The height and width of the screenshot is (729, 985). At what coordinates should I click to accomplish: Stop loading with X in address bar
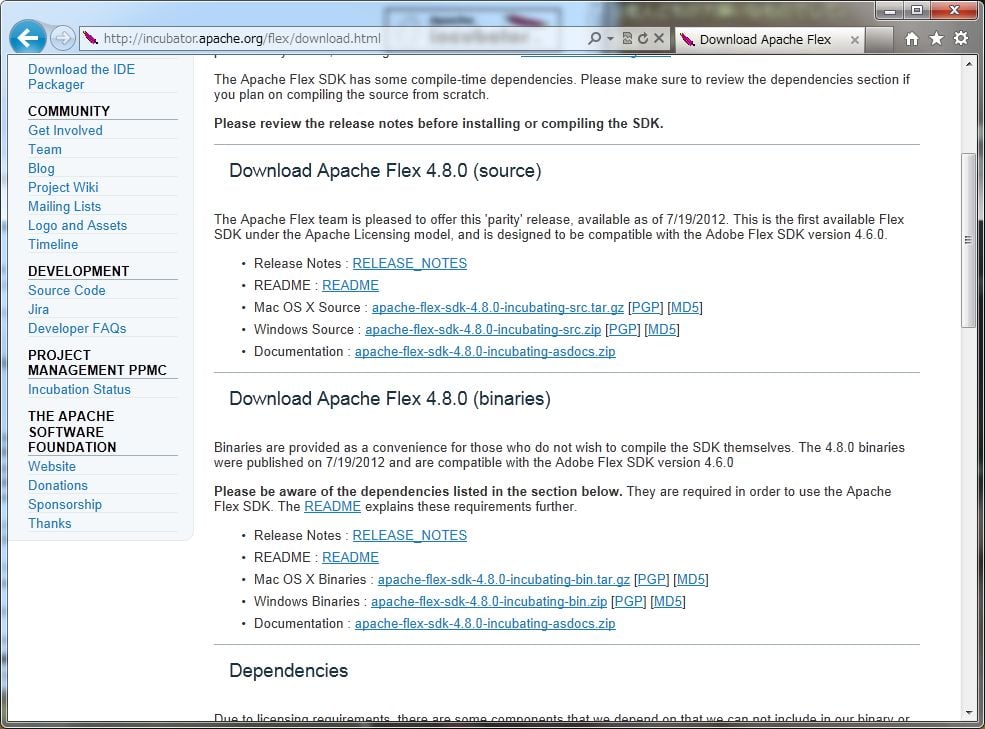pyautogui.click(x=658, y=38)
